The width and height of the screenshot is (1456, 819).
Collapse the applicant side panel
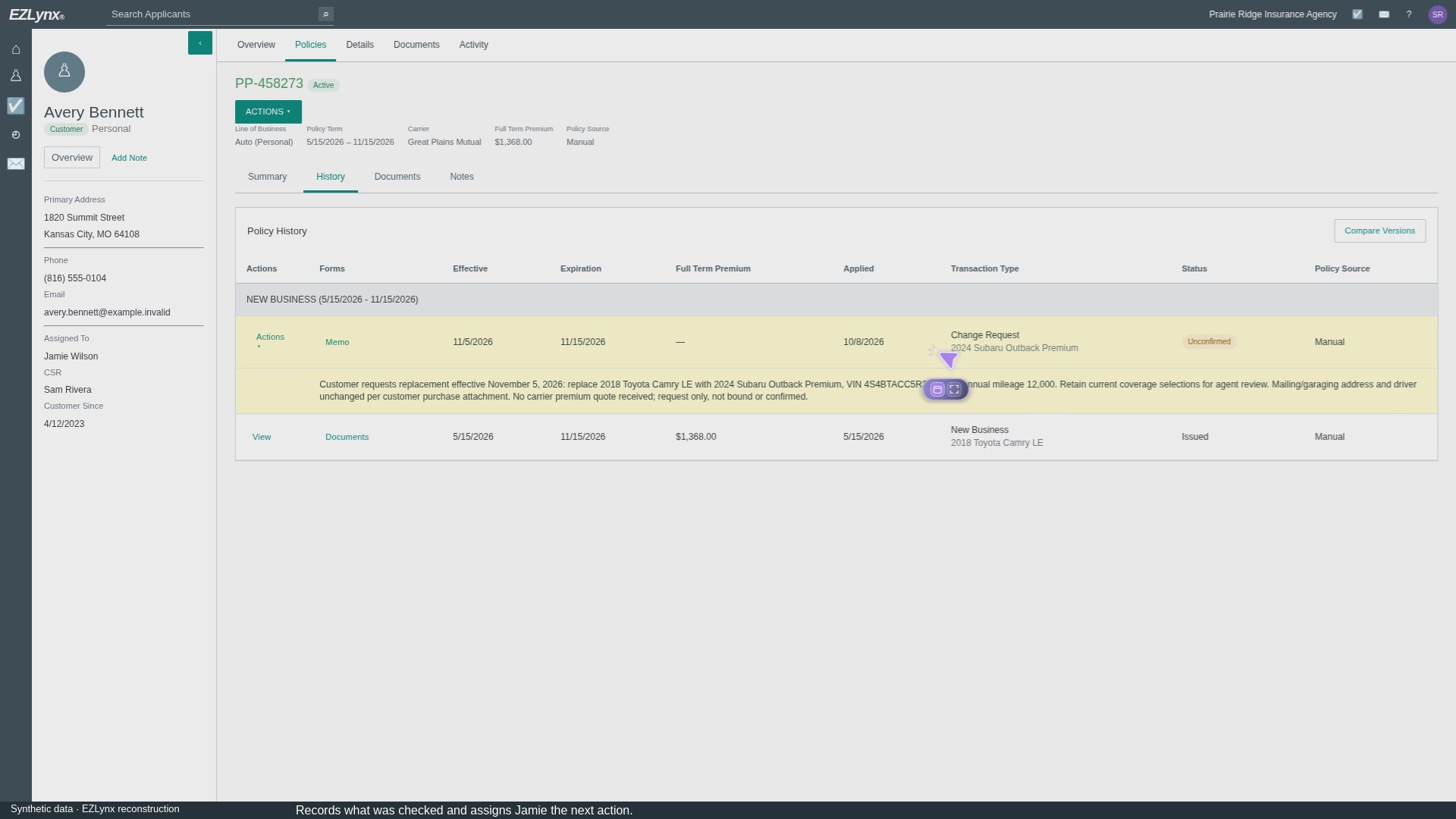200,43
